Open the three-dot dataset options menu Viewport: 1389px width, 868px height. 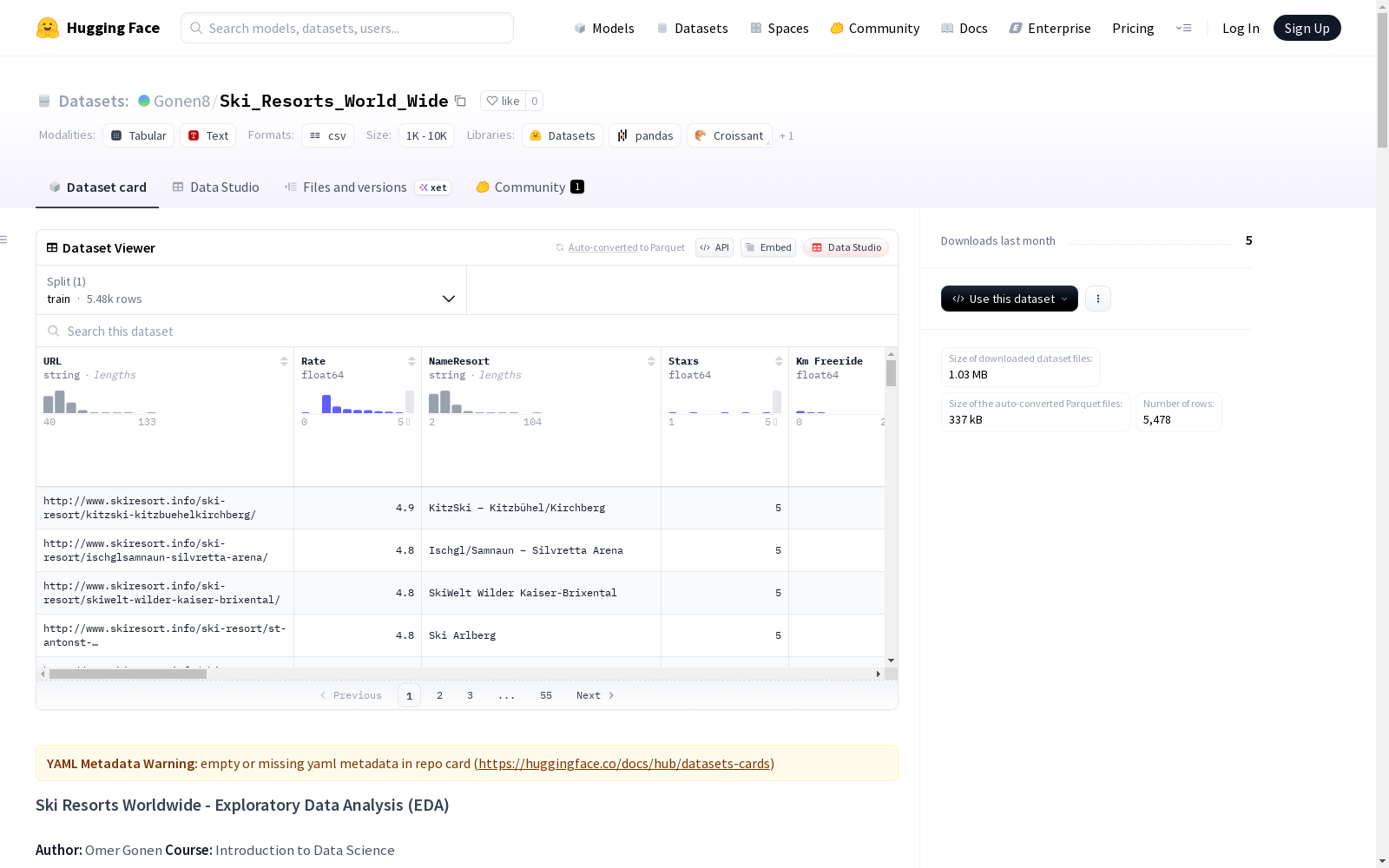[x=1098, y=299]
